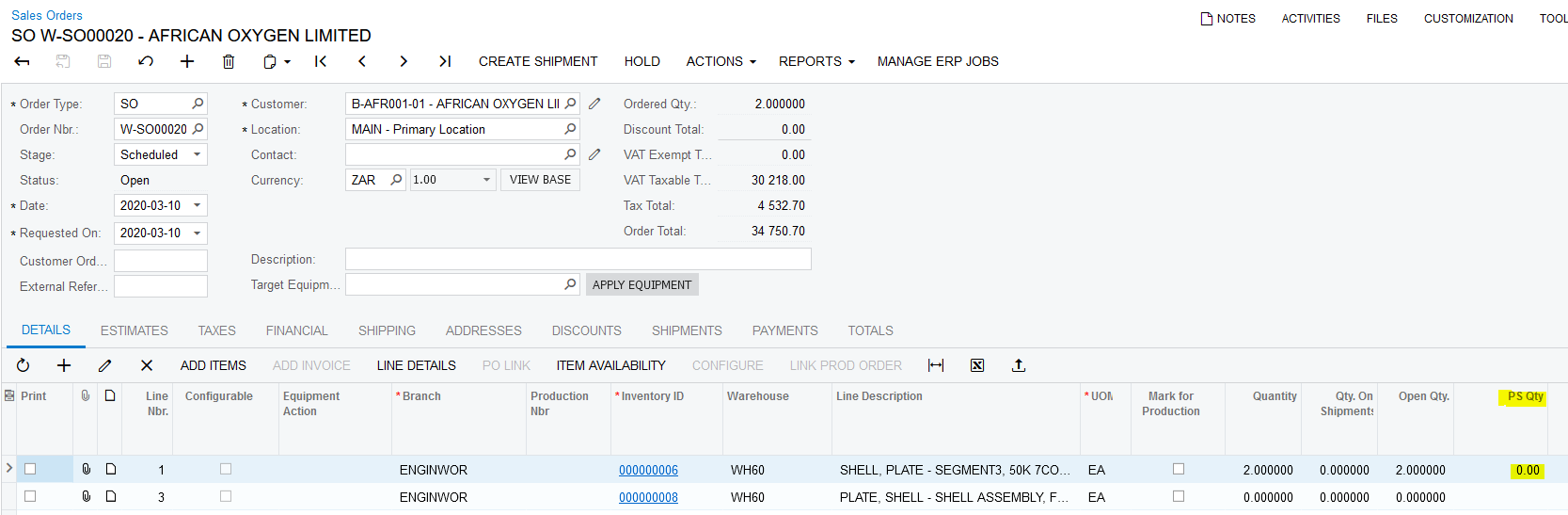Click the undo/cancel changes icon
This screenshot has width=1568, height=515.
click(x=146, y=61)
